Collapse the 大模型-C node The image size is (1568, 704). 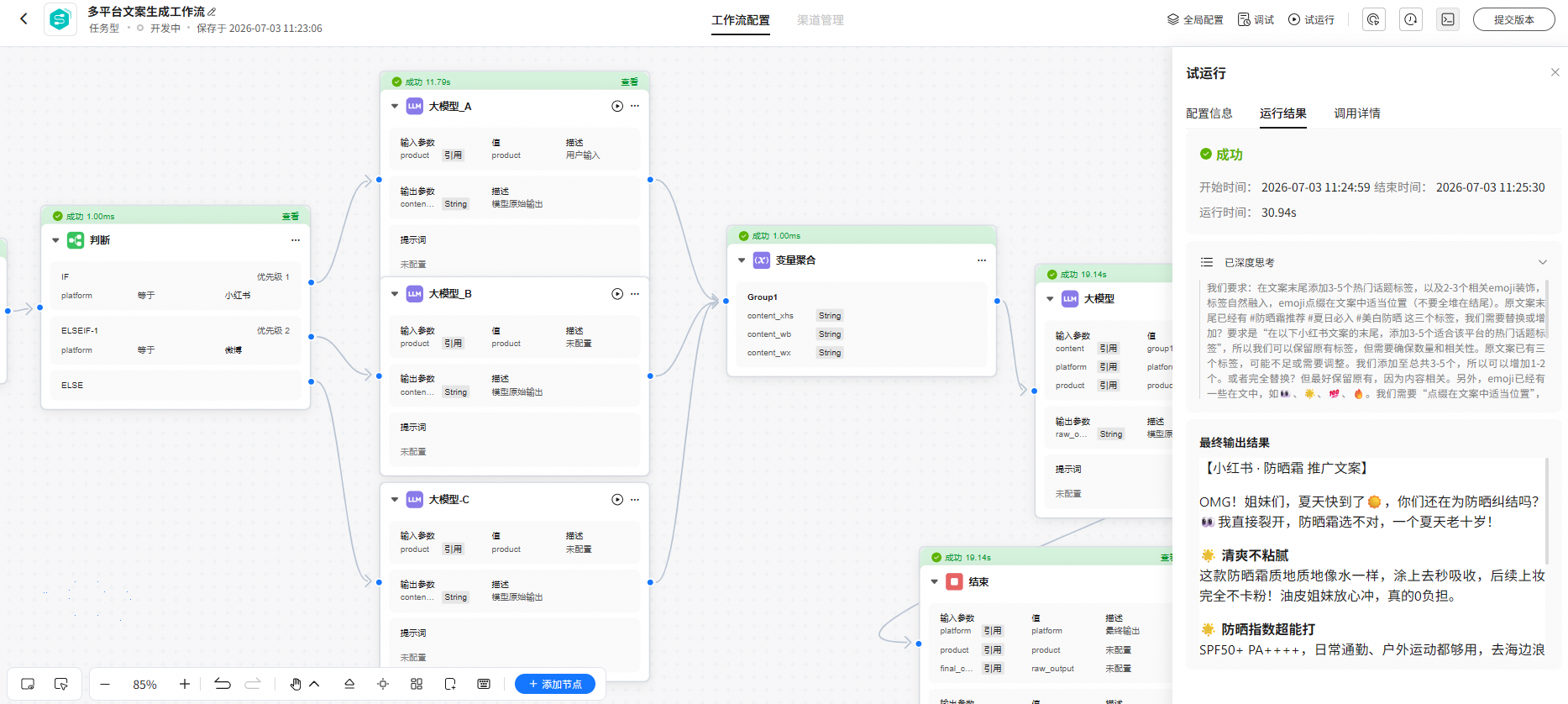[x=395, y=499]
